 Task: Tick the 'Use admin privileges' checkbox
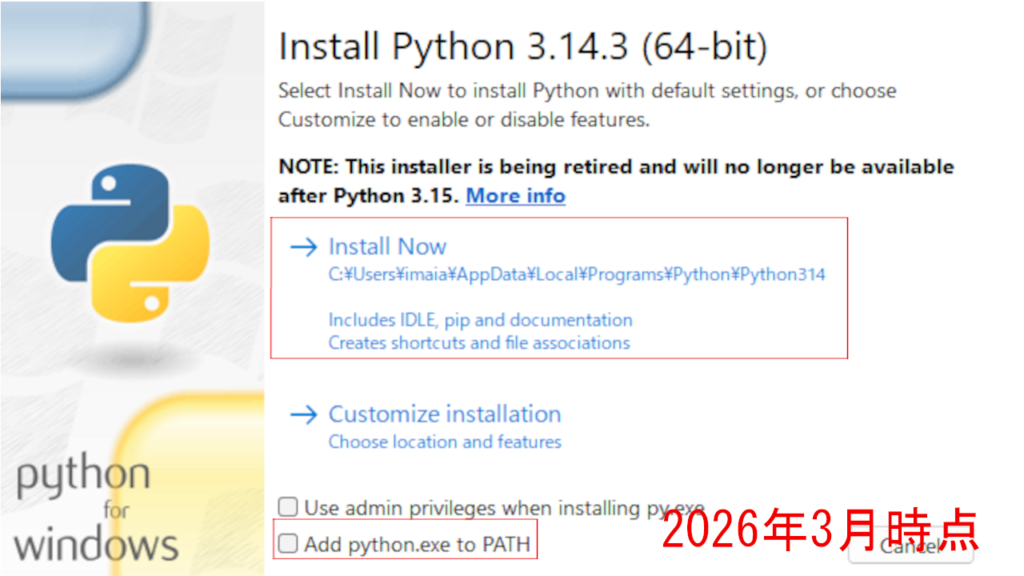(x=288, y=507)
